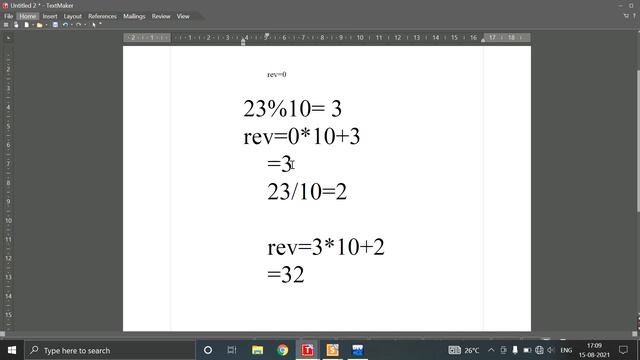Image resolution: width=640 pixels, height=360 pixels.
Task: Click the help question mark icon at top right
Action: pyautogui.click(x=635, y=16)
